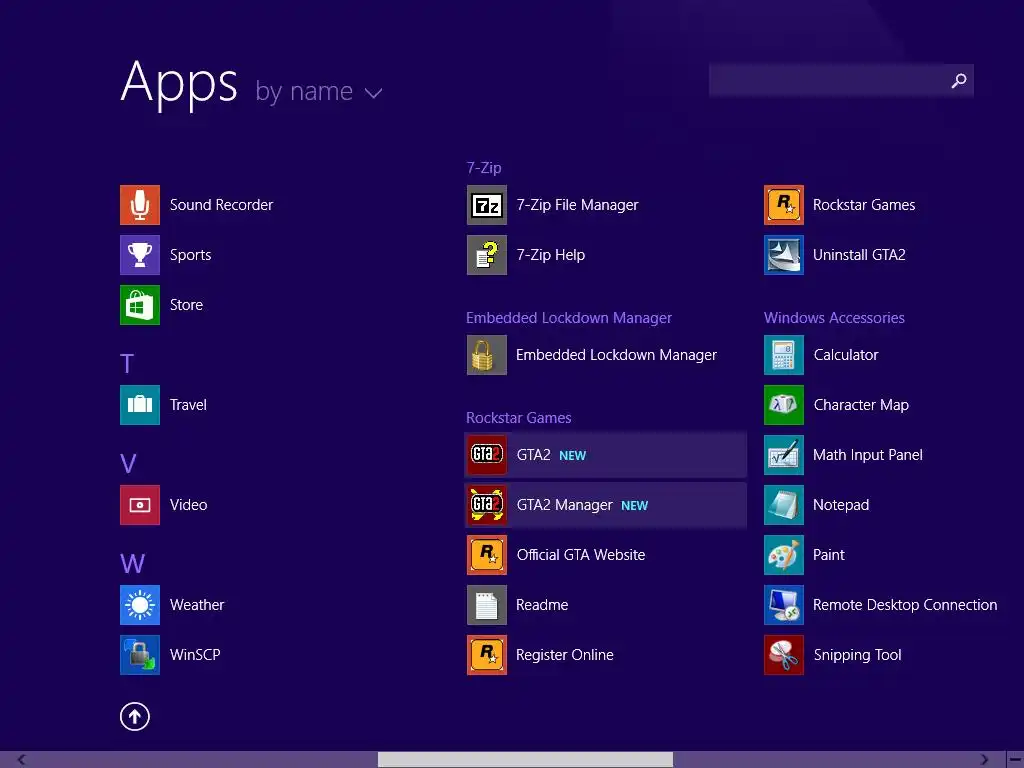The image size is (1024, 768).
Task: Click the 7-Zip group heading
Action: (x=484, y=168)
